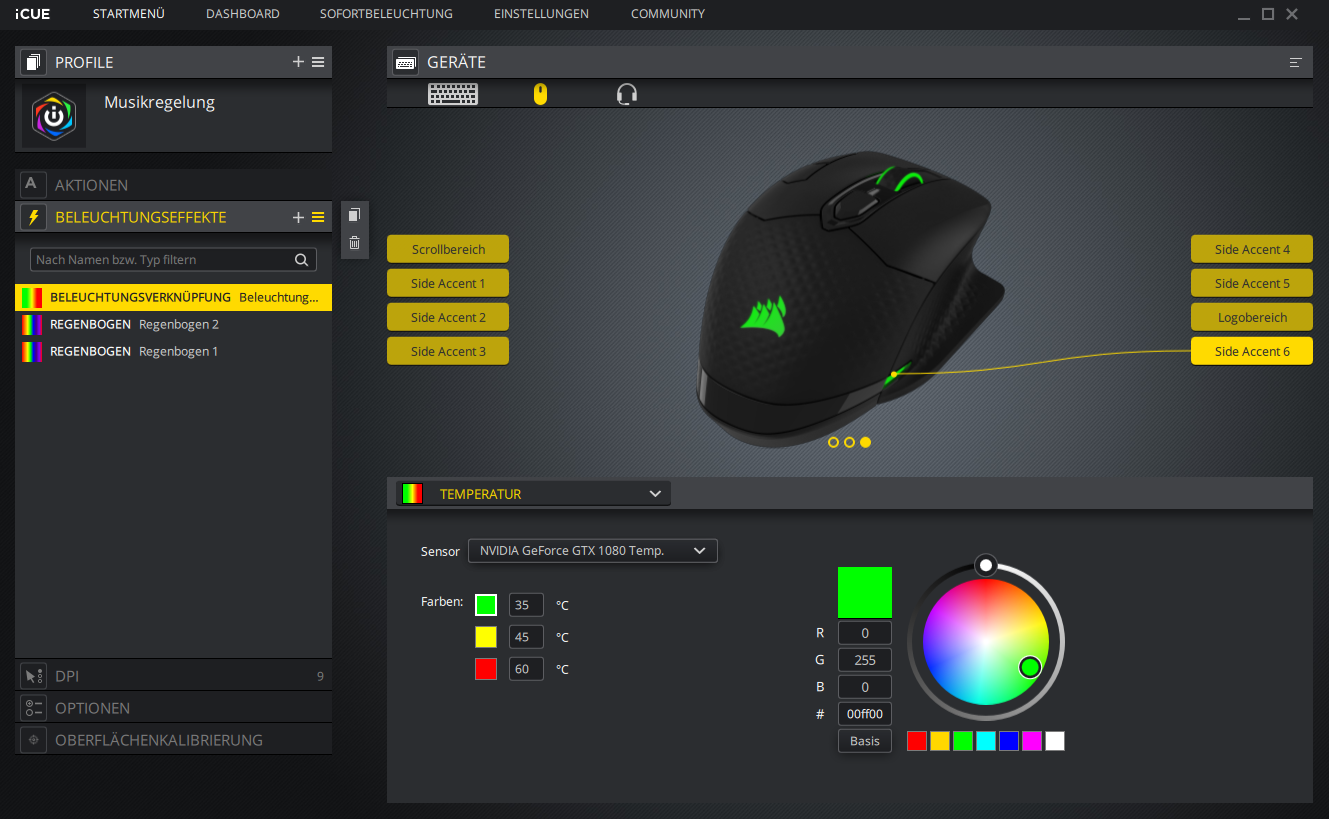This screenshot has height=819, width=1329.
Task: Expand the DPI section
Action: 174,676
